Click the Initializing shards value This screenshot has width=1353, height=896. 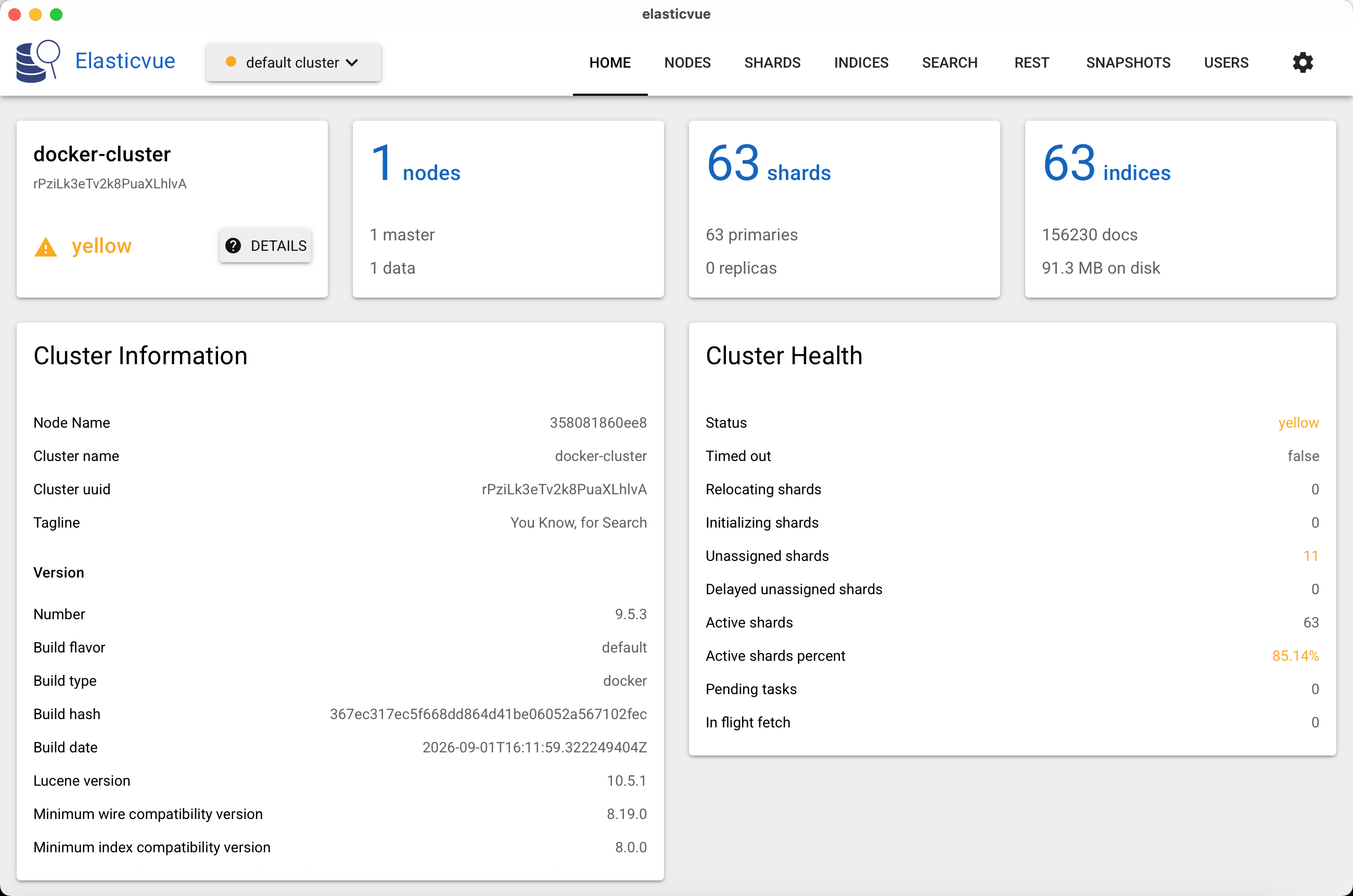(x=1316, y=522)
